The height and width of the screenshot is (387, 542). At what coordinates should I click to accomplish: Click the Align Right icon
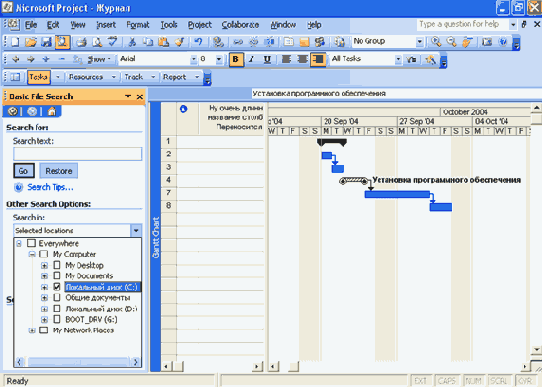click(318, 59)
